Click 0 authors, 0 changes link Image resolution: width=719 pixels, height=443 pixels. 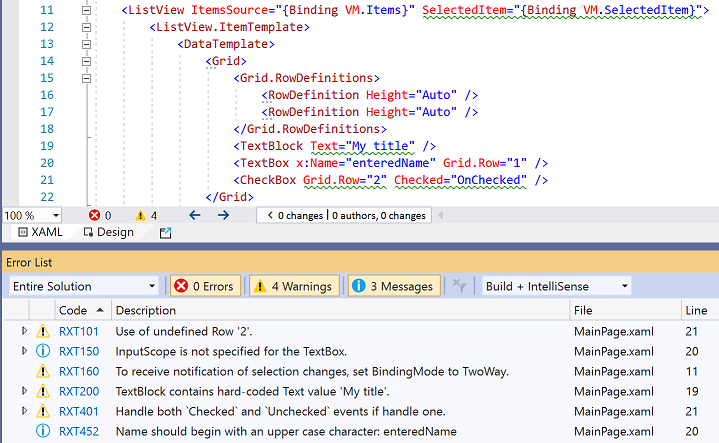click(x=379, y=215)
